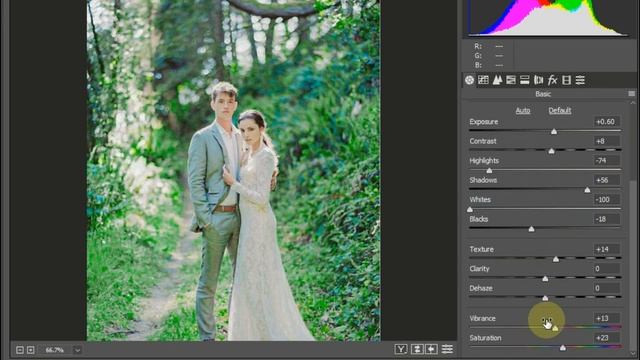Click the Saturation value field +23

[607, 338]
